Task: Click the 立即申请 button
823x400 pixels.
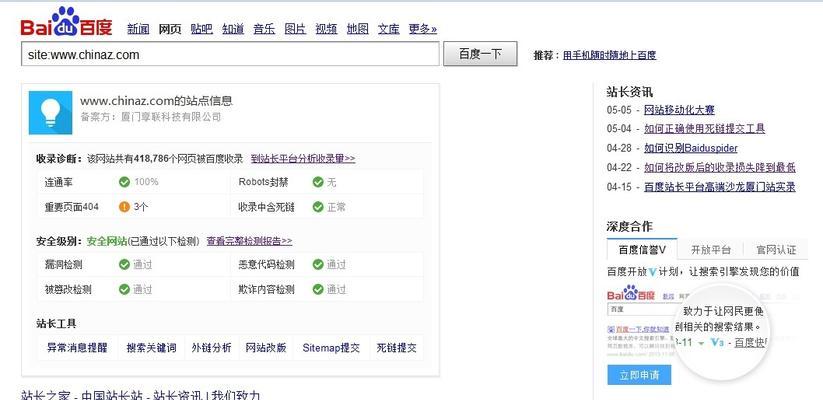Action: coord(639,375)
